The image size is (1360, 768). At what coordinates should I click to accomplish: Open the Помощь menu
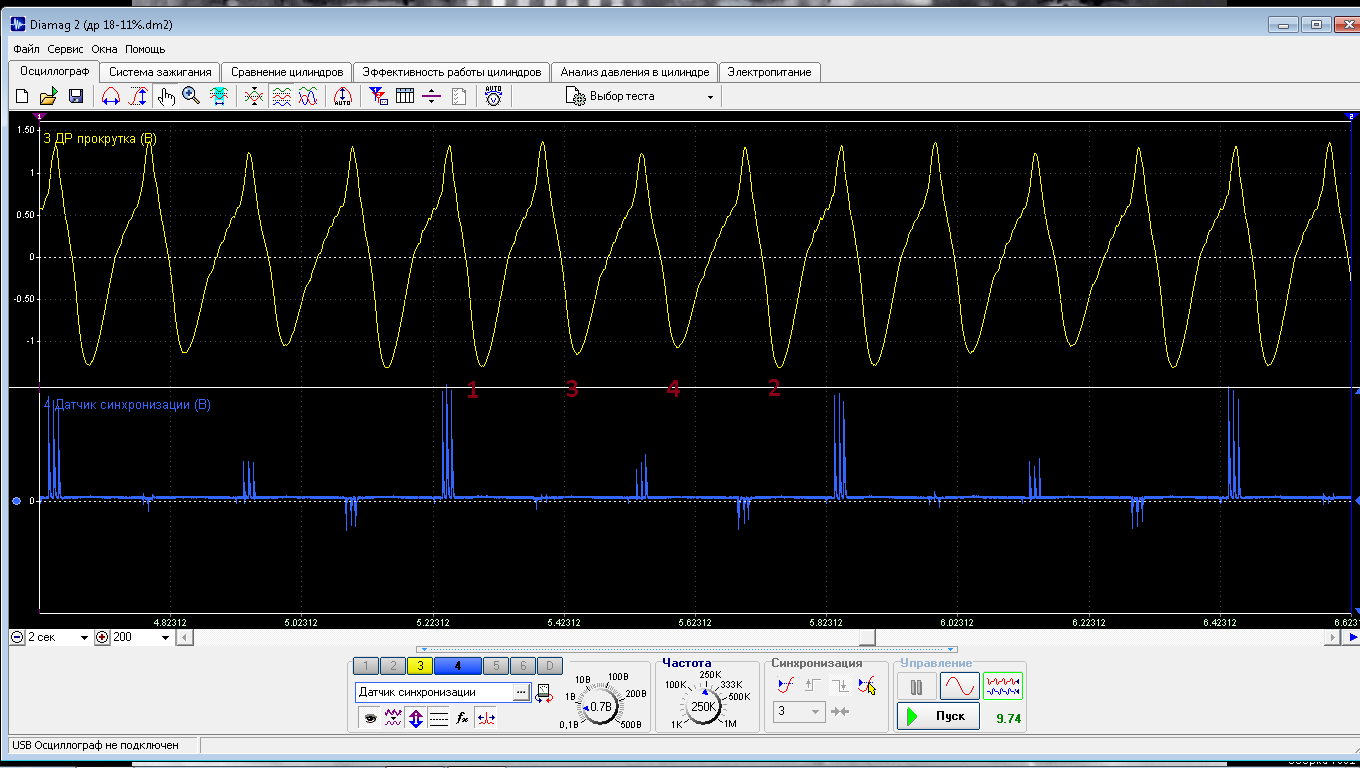(145, 49)
